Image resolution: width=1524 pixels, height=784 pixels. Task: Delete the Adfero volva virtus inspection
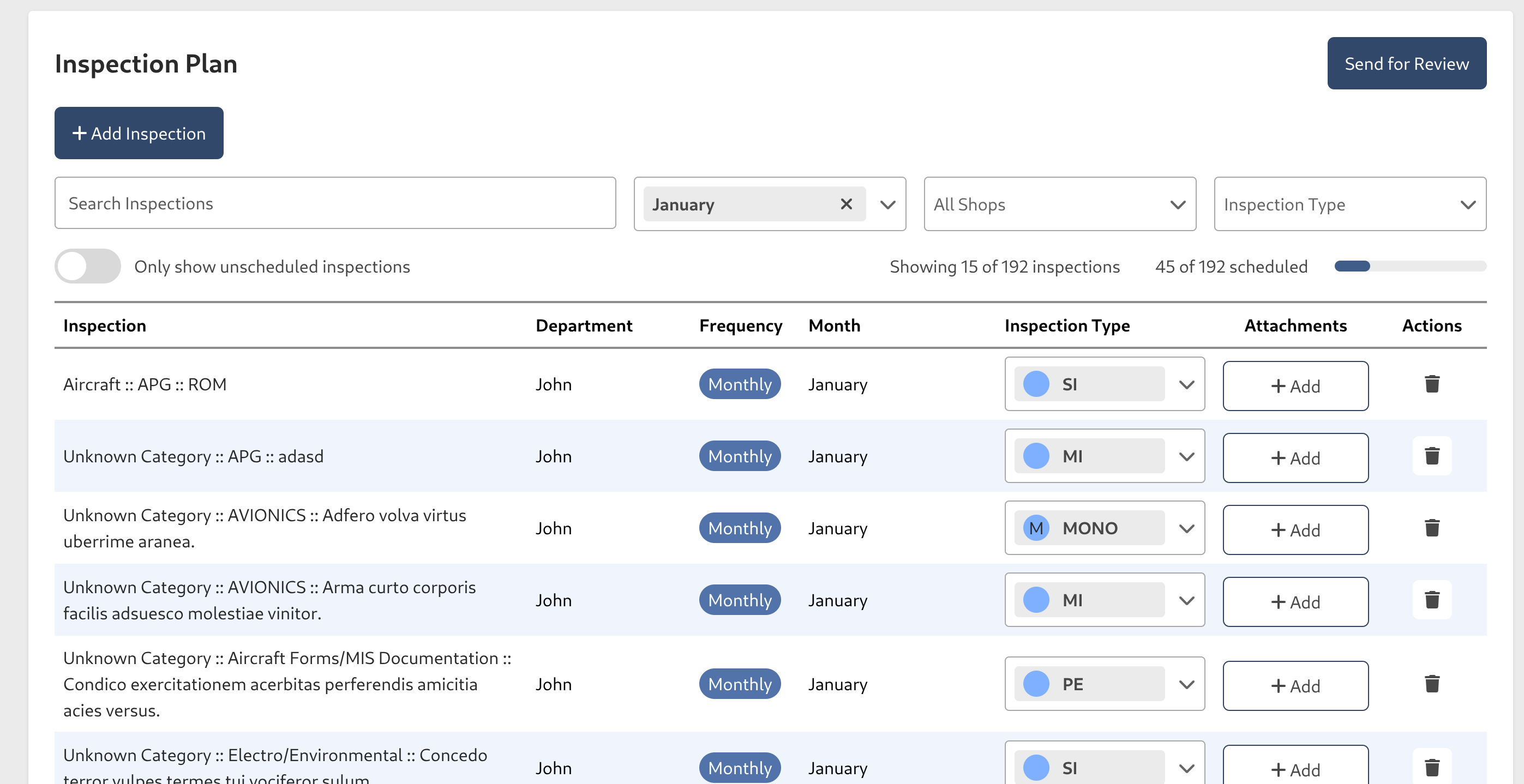click(x=1431, y=528)
